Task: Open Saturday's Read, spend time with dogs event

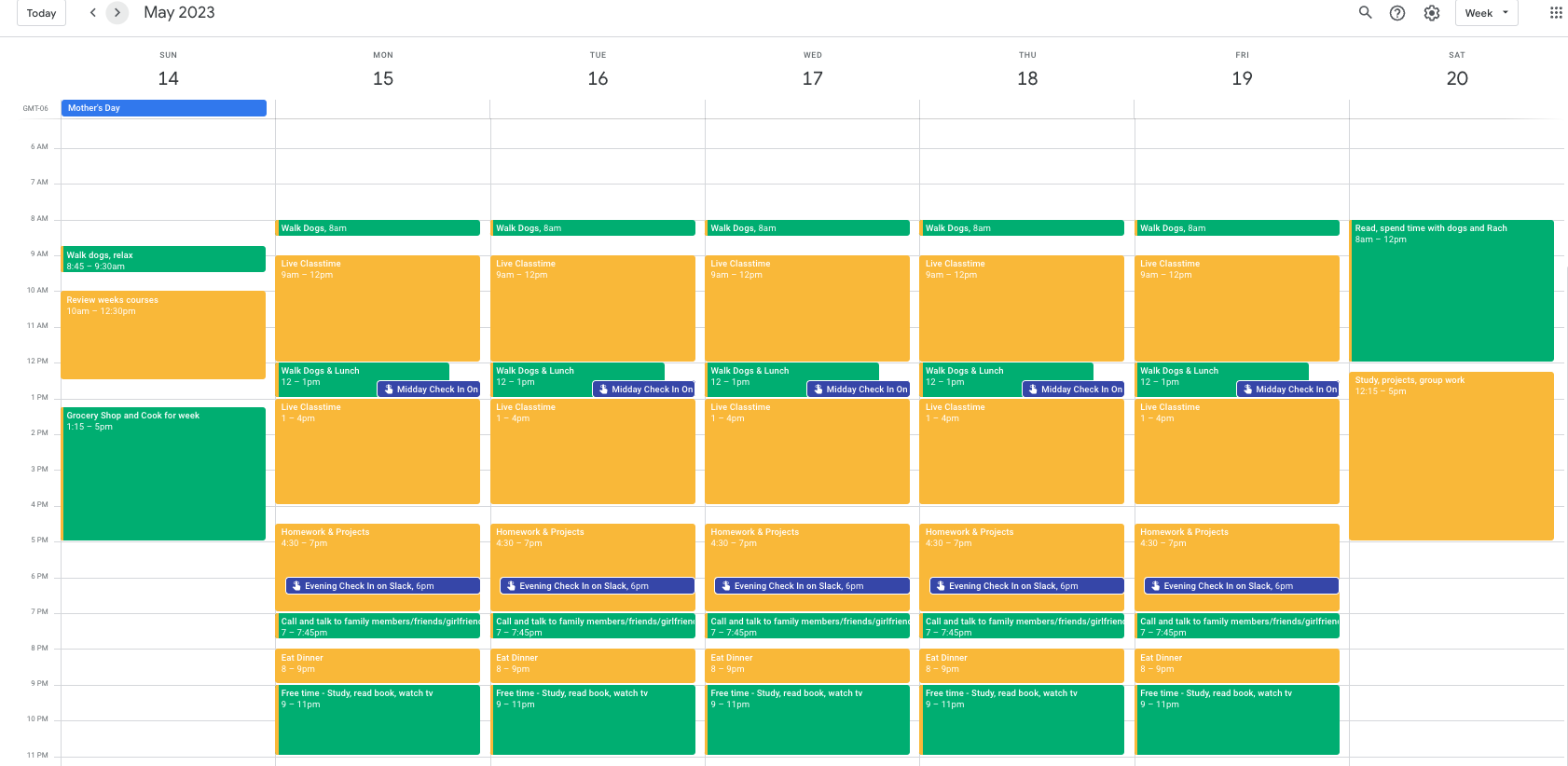Action: coord(1451,289)
